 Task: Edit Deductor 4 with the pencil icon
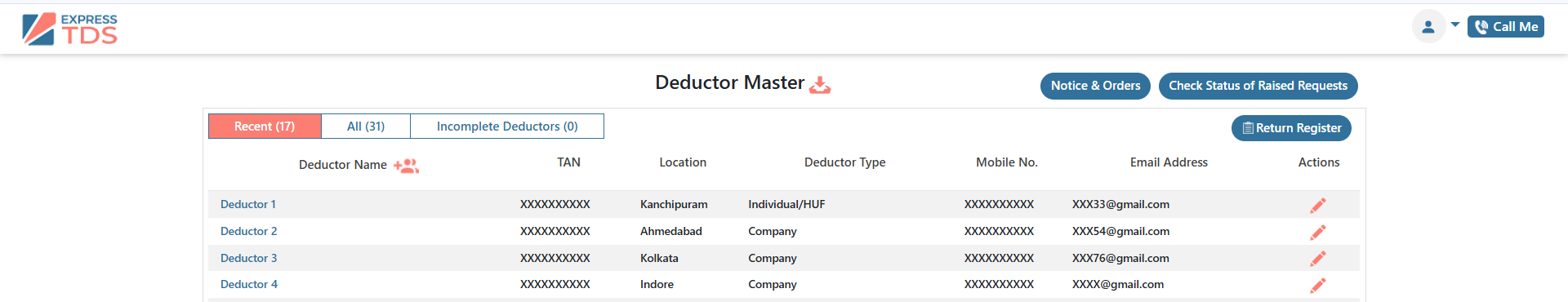pyautogui.click(x=1318, y=286)
